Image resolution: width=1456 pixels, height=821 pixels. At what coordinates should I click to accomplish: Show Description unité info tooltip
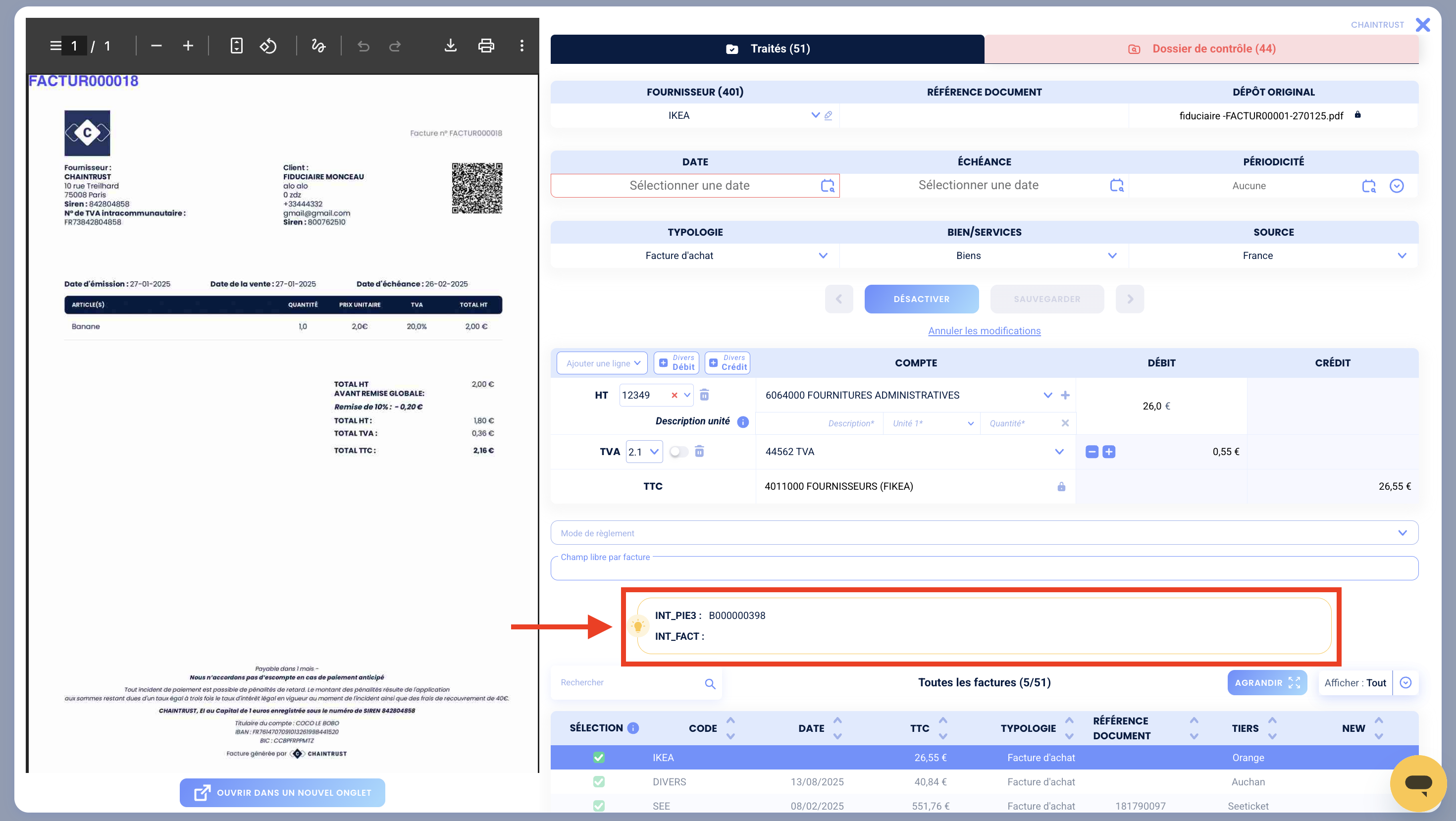click(743, 421)
